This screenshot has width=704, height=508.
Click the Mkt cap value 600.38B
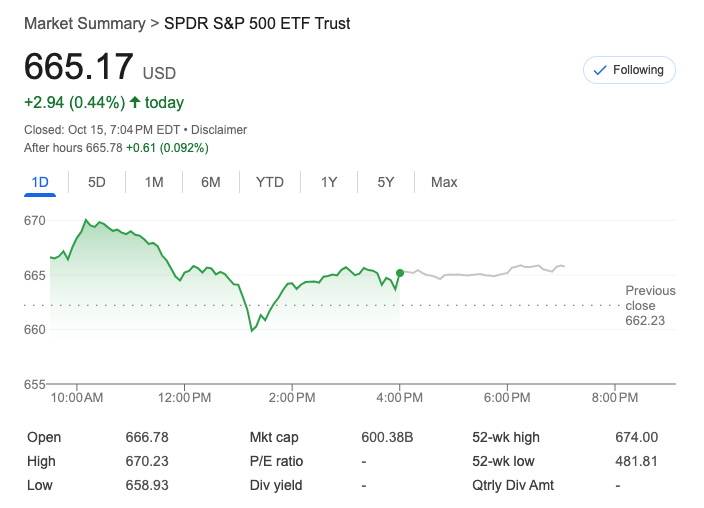coord(385,437)
